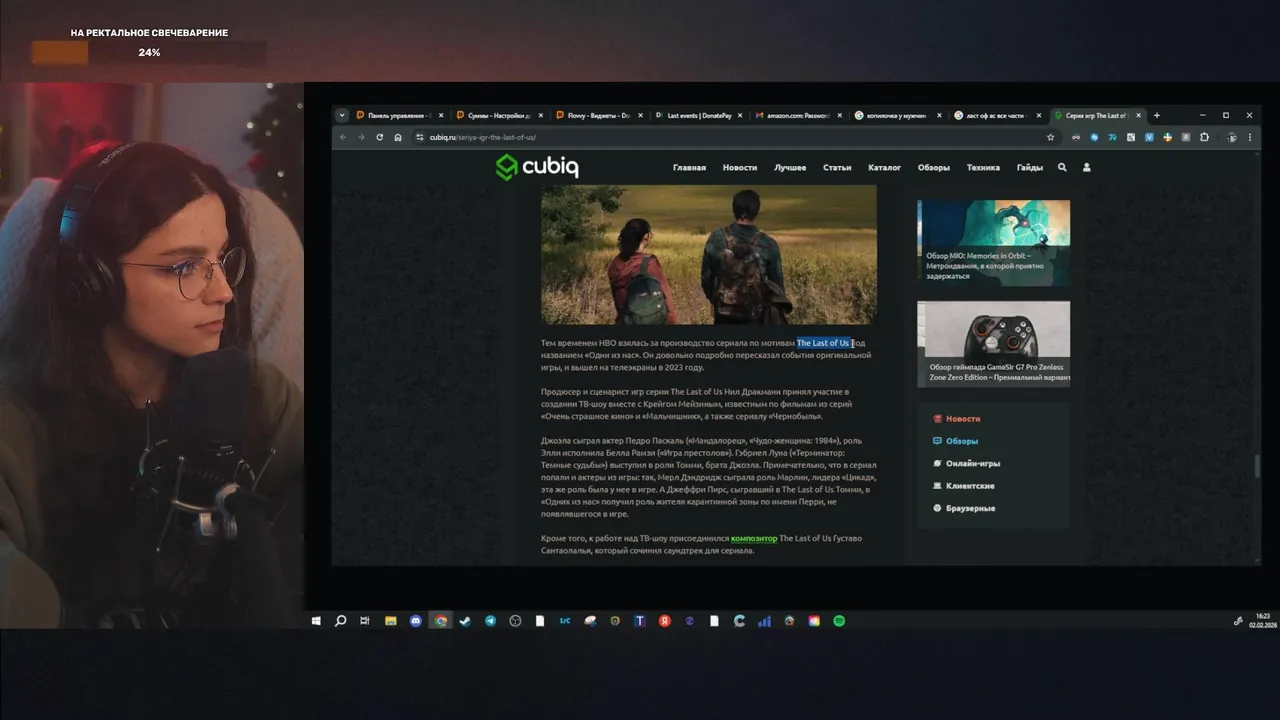This screenshot has width=1280, height=720.
Task: Click the site info icon in address bar
Action: click(x=420, y=137)
